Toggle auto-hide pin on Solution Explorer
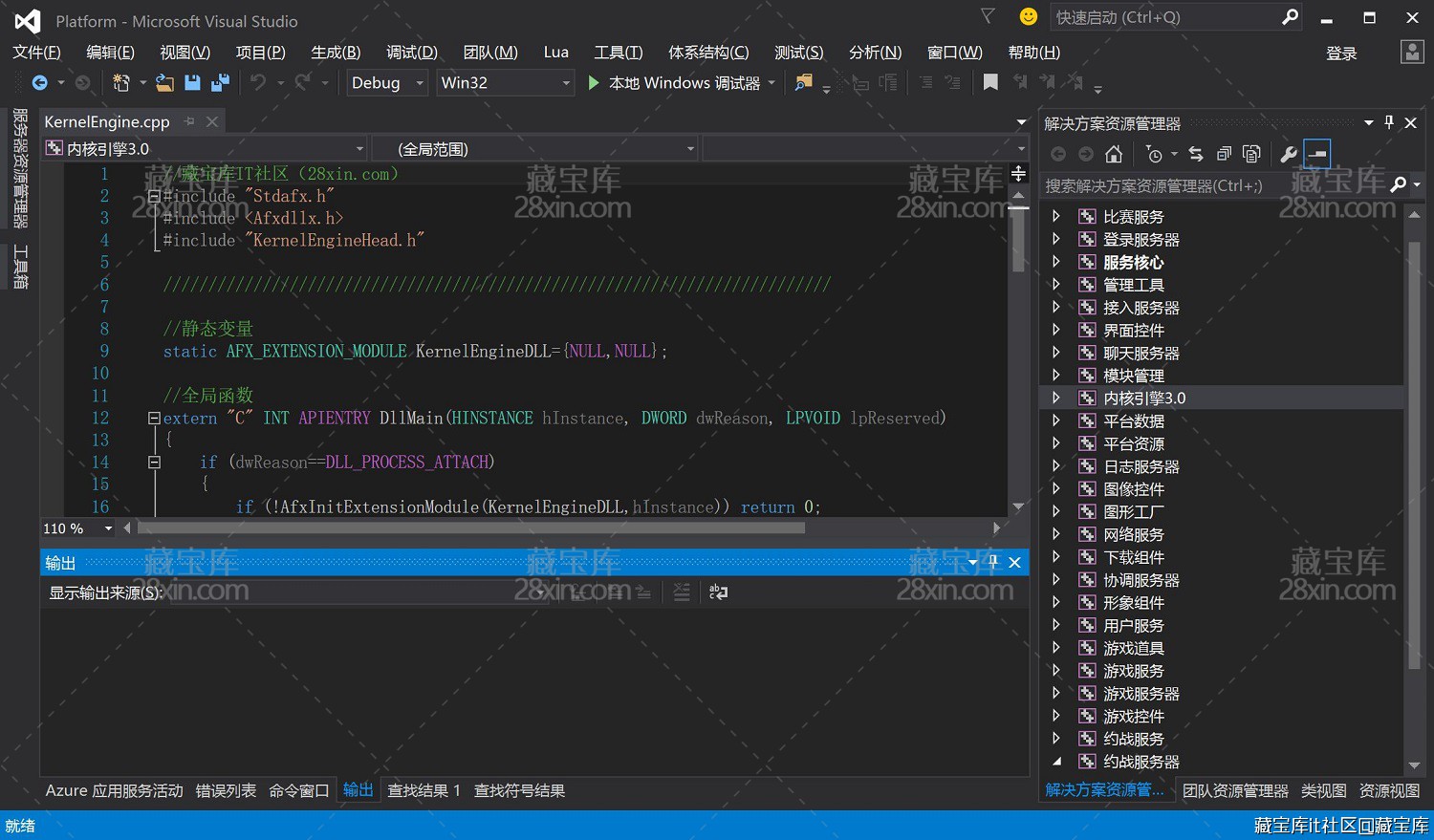The height and width of the screenshot is (840, 1434). pos(1389,122)
